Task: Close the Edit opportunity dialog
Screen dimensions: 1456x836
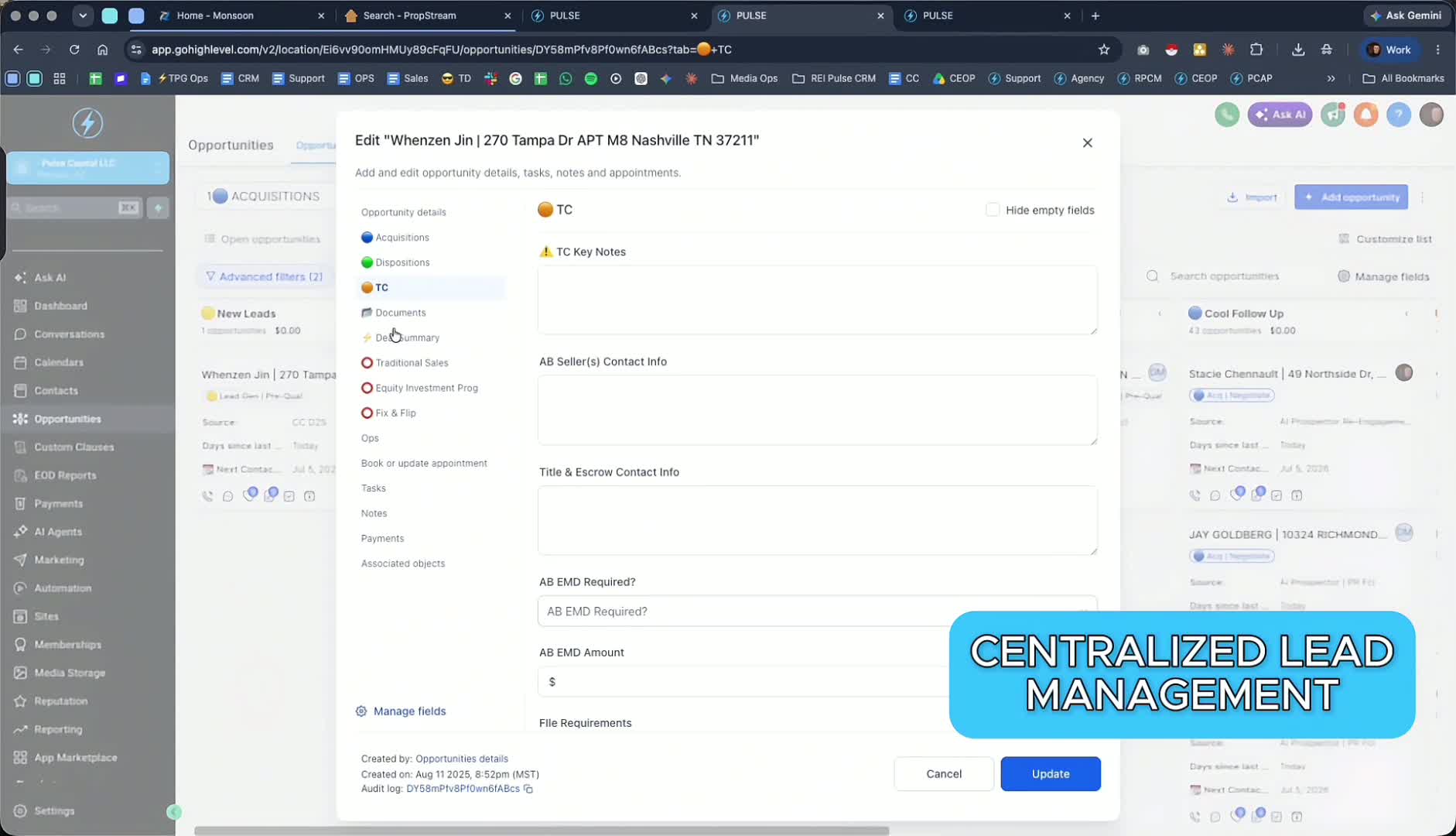Action: [1087, 142]
